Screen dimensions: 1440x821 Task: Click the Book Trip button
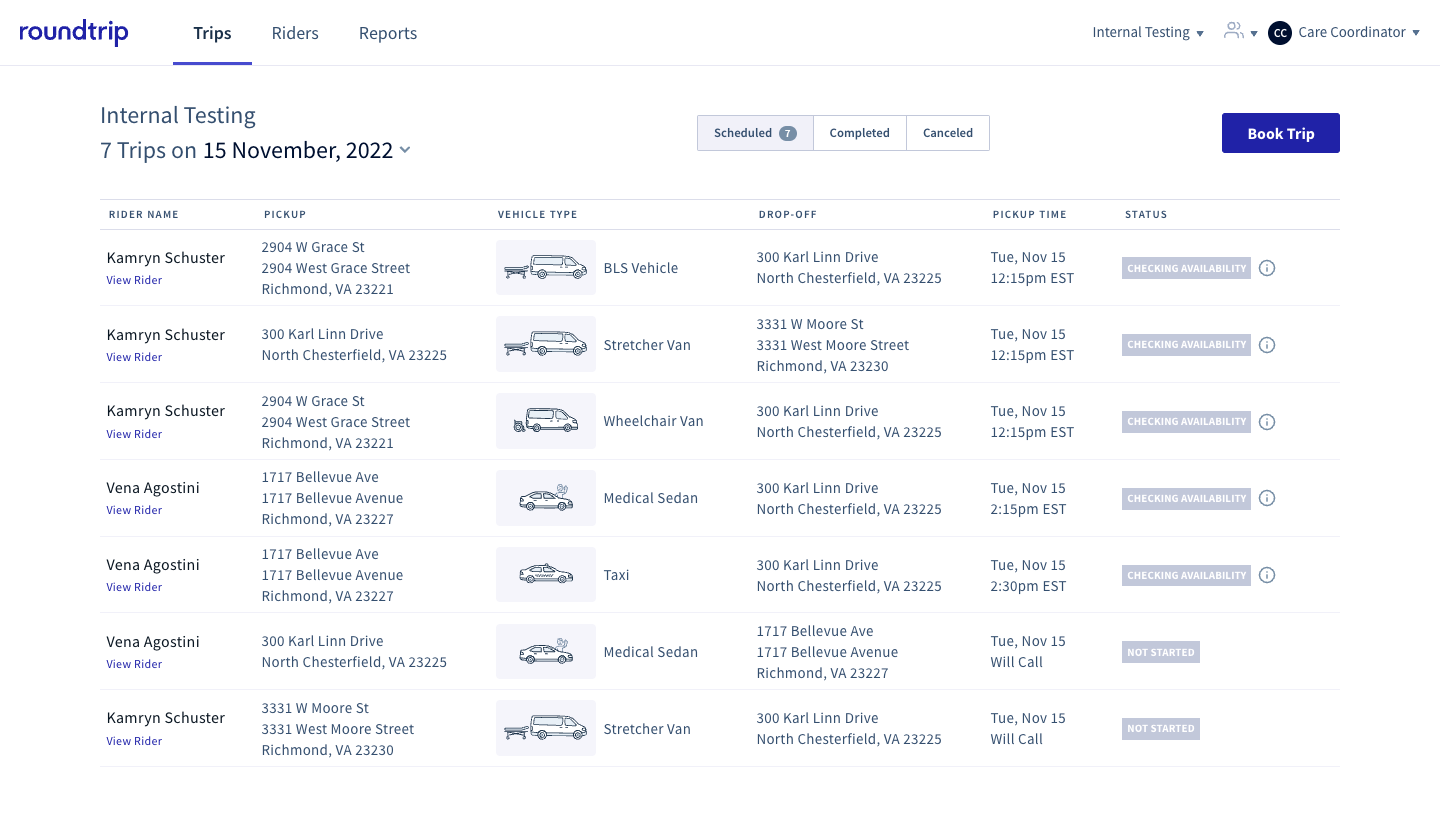click(x=1281, y=133)
